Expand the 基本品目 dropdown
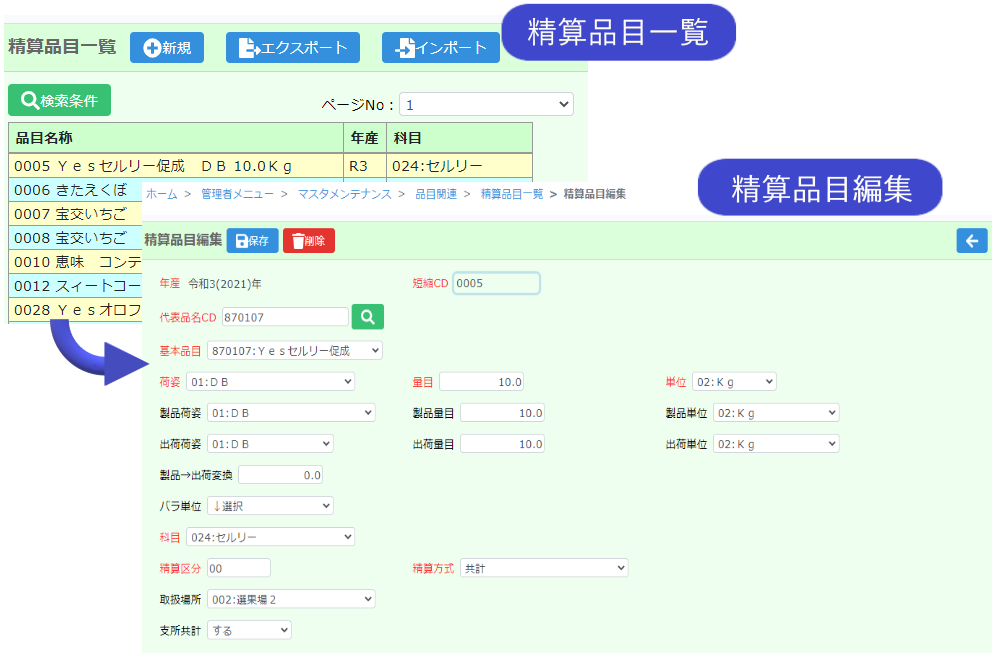The width and height of the screenshot is (998, 658). pos(294,351)
